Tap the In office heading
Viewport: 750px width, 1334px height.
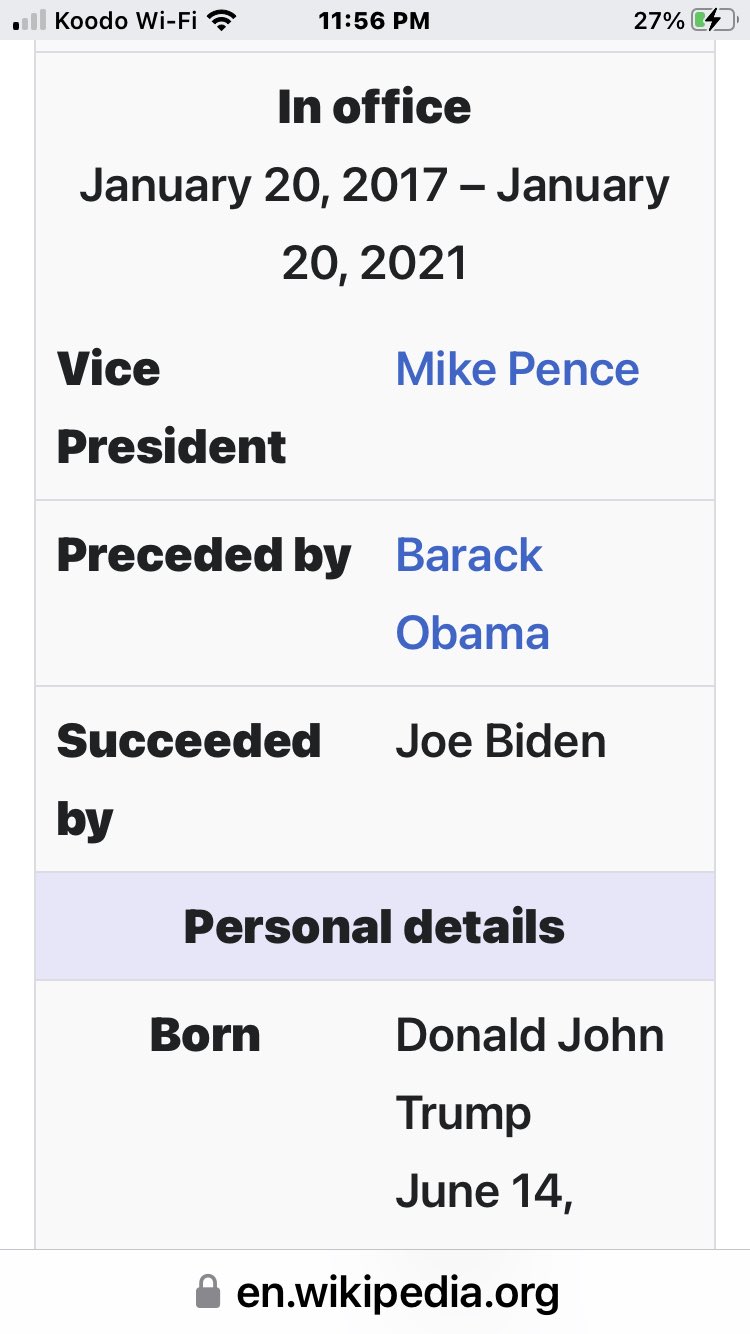tap(374, 108)
